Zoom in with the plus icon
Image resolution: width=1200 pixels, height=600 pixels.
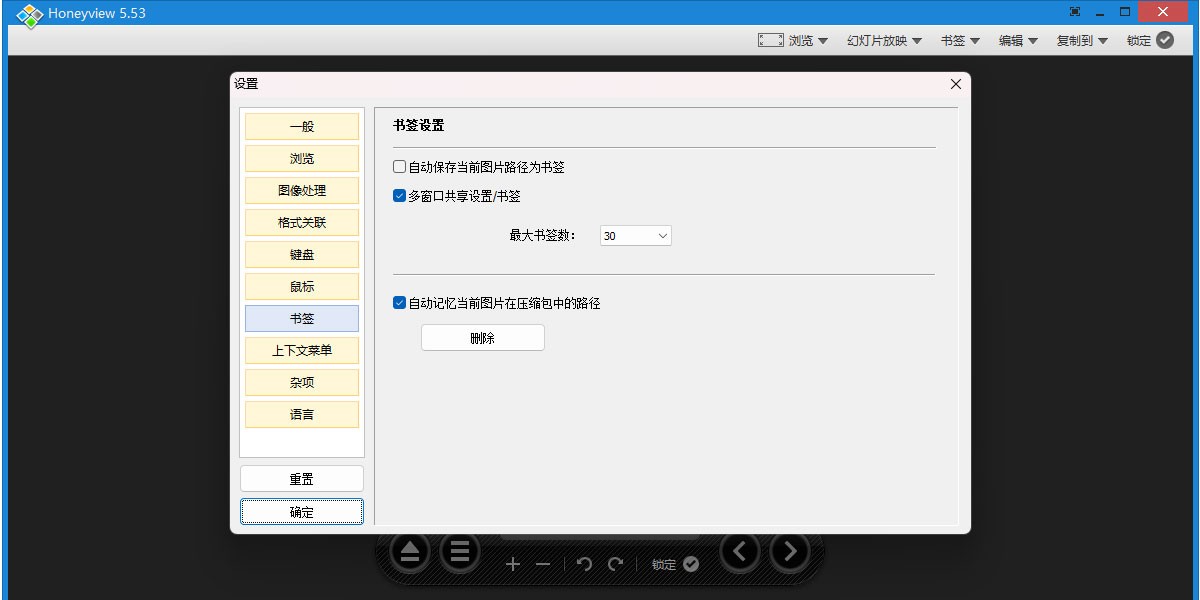[513, 564]
